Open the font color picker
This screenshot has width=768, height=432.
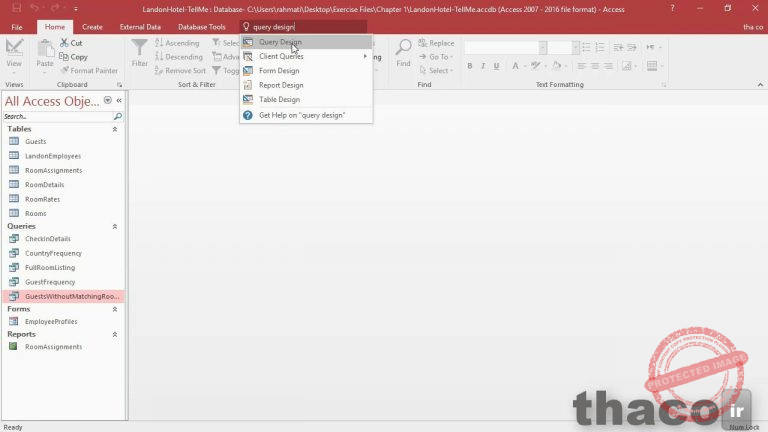tap(517, 66)
